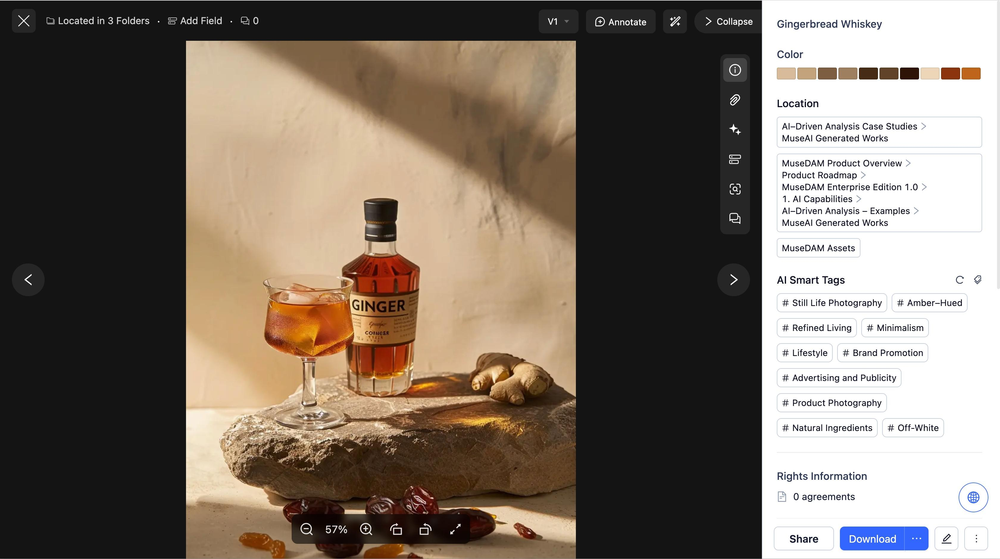Select the Product Photography tag
The image size is (1000, 559).
832,403
